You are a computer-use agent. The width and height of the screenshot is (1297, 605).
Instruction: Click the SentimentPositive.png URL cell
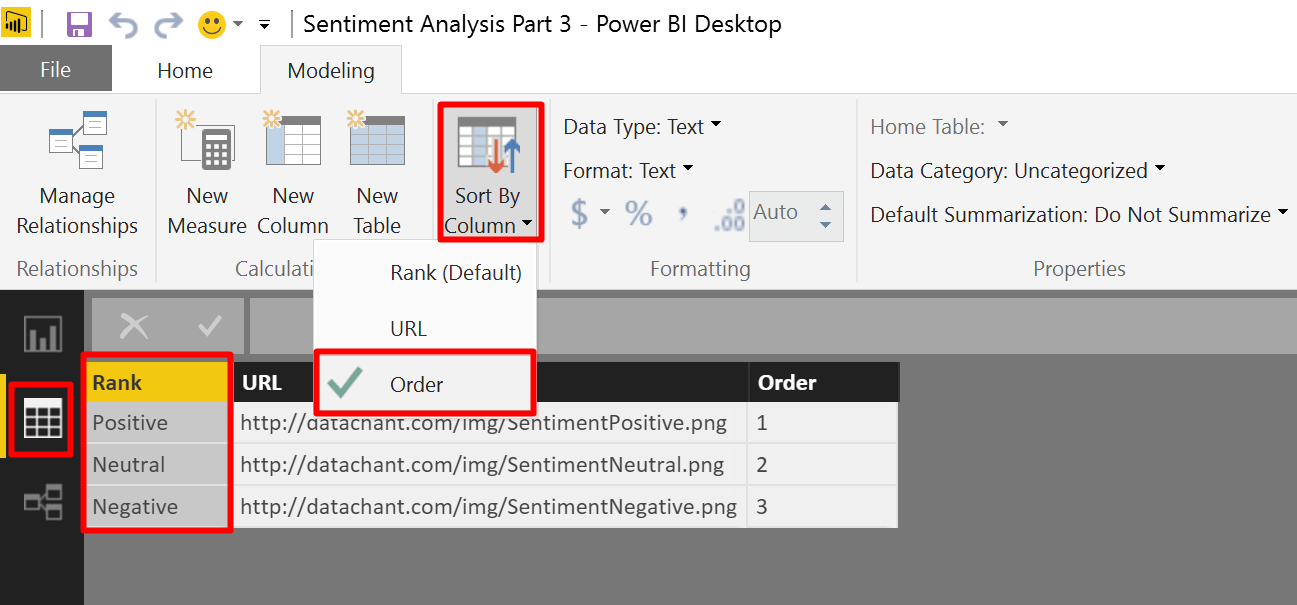[490, 423]
